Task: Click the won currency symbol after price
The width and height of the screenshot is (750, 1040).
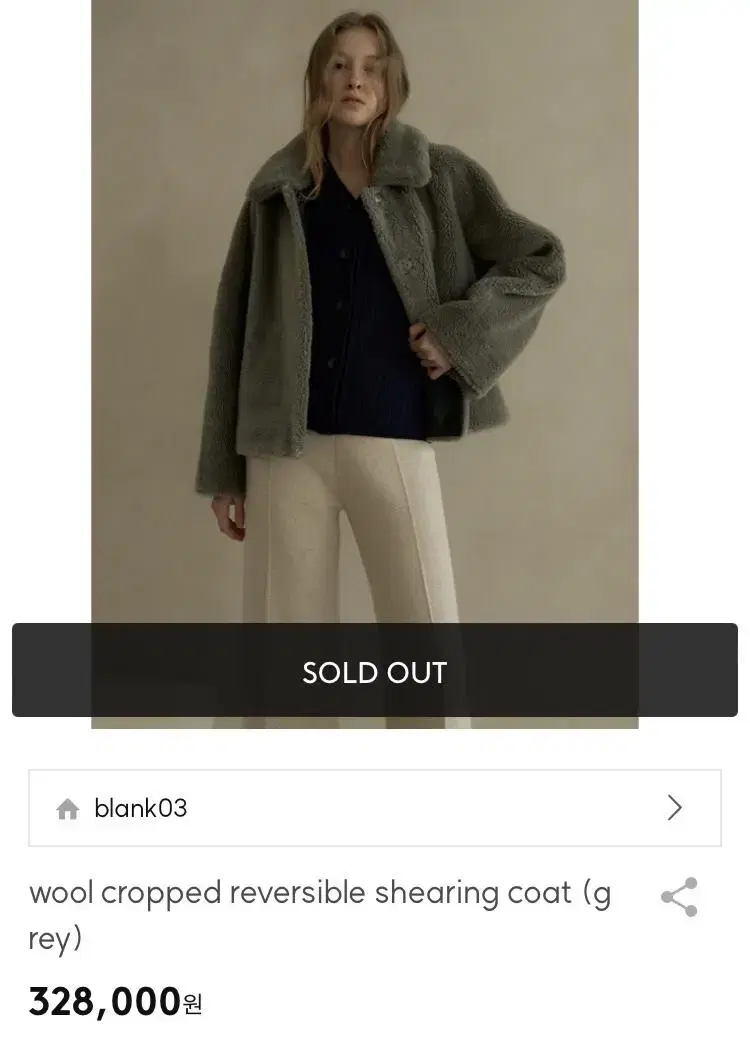Action: pyautogui.click(x=192, y=1005)
